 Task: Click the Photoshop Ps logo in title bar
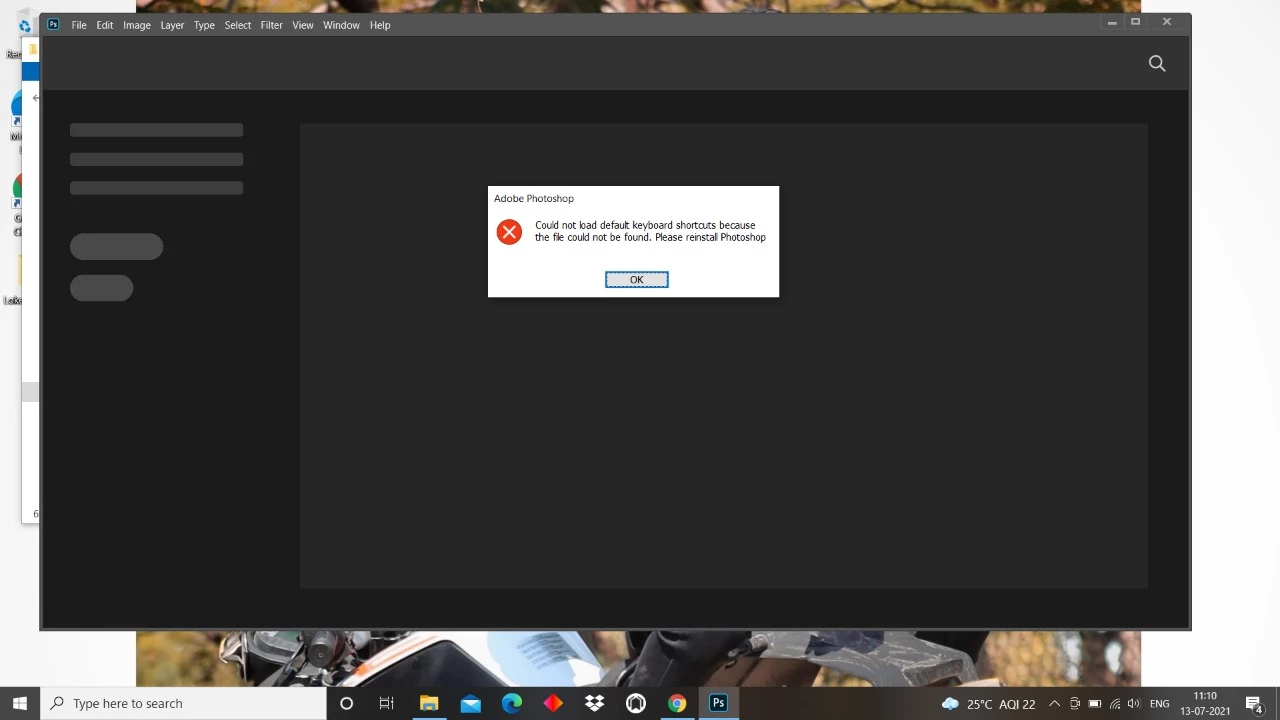pos(53,25)
